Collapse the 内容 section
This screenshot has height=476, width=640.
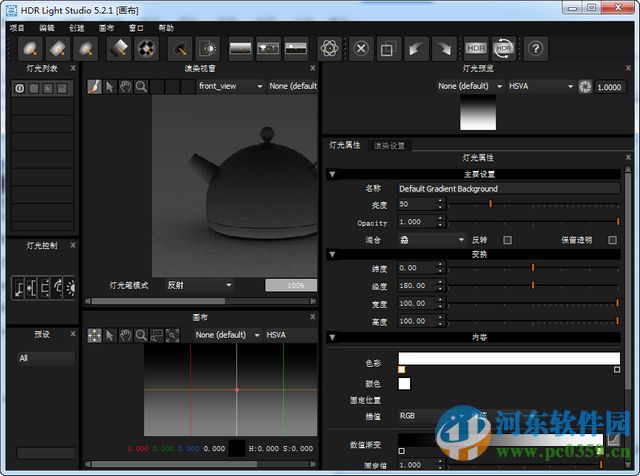[332, 338]
